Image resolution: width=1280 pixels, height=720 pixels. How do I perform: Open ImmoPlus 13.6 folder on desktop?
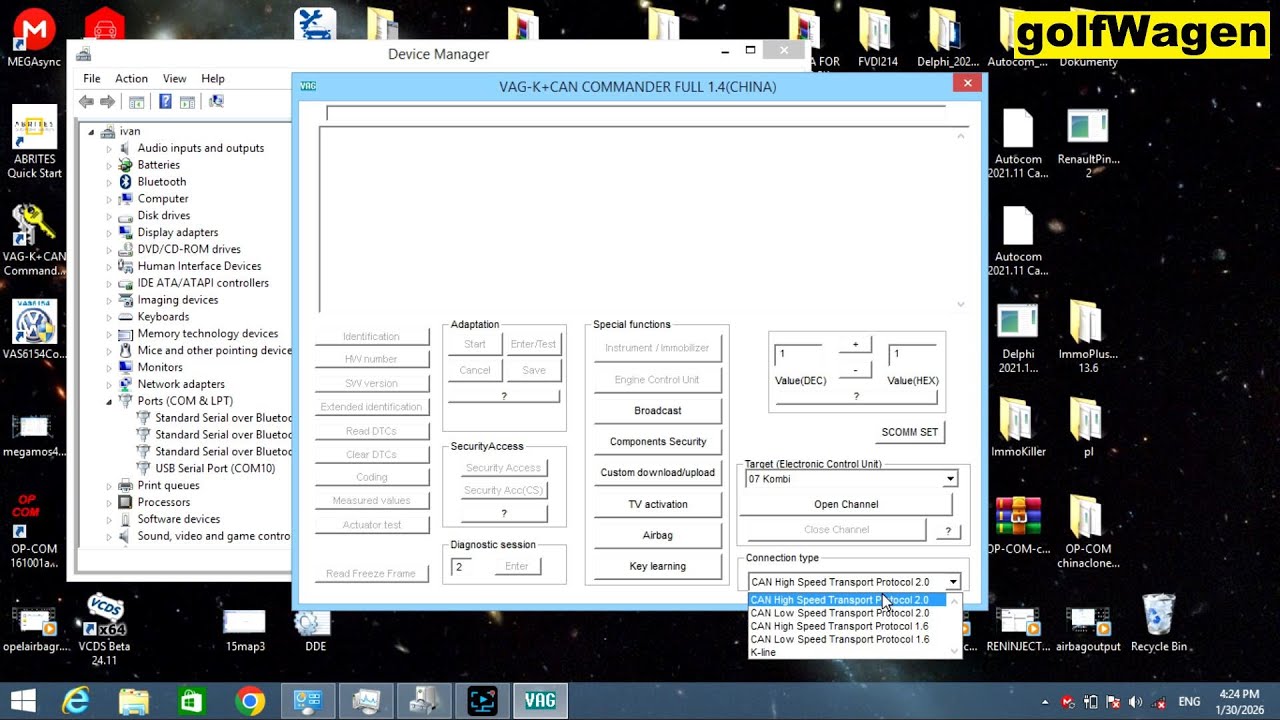(x=1088, y=337)
